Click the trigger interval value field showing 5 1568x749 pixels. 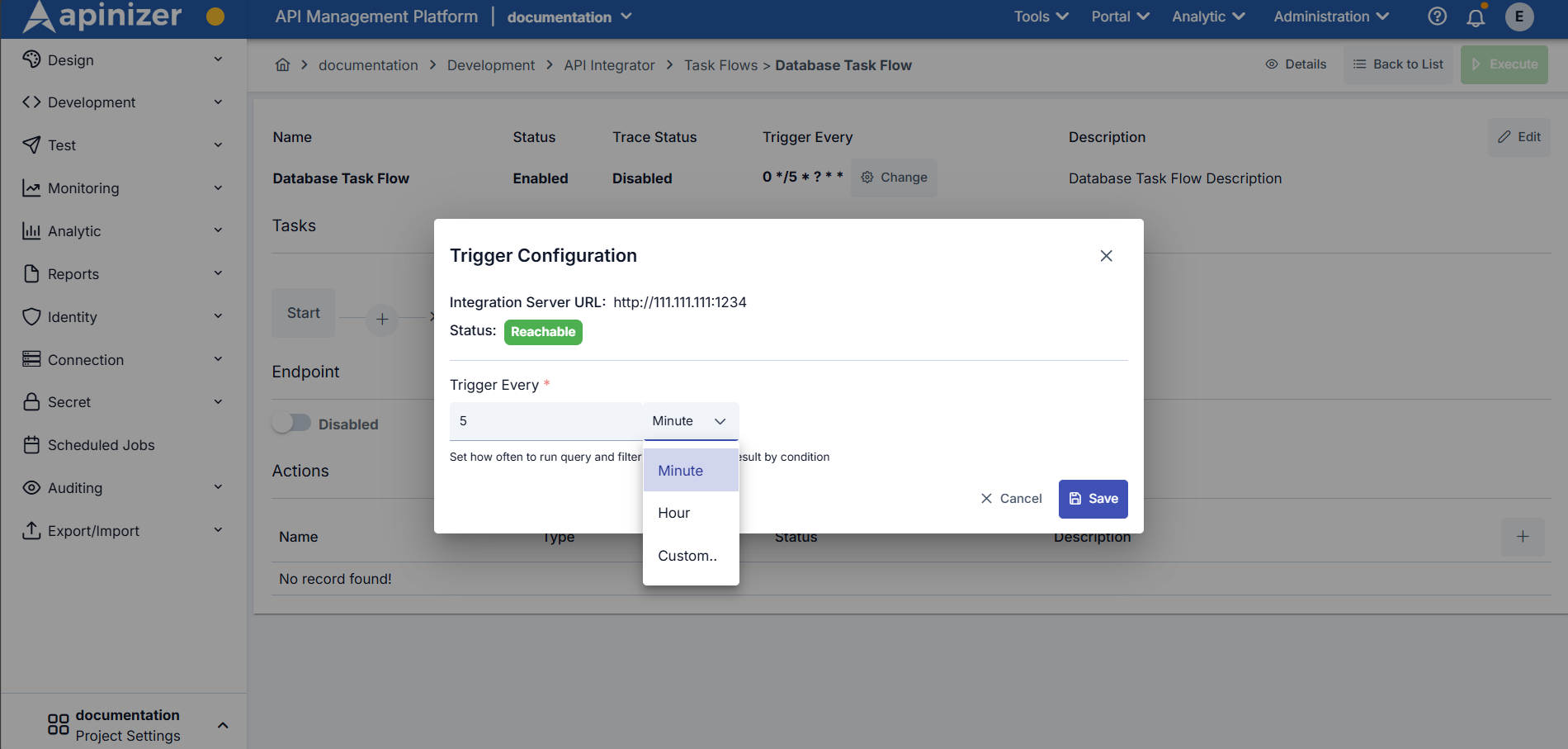pos(545,420)
